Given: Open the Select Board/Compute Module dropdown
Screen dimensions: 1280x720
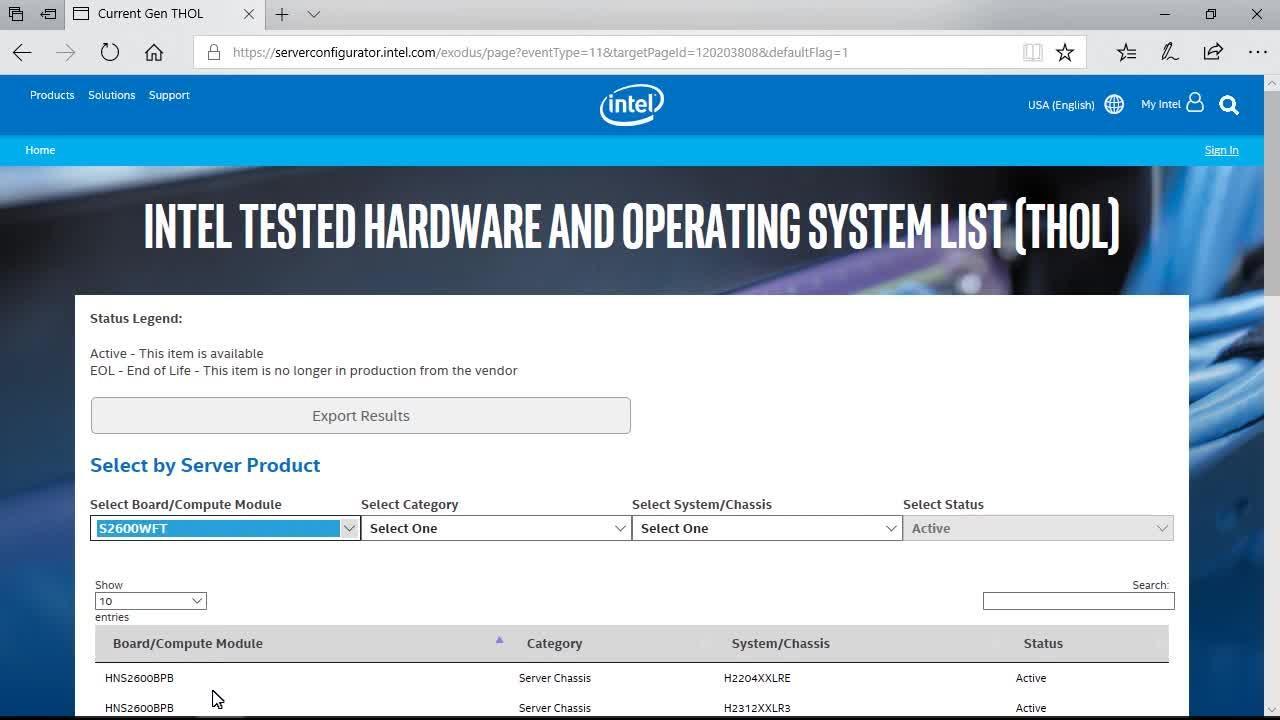Looking at the screenshot, I should (225, 528).
